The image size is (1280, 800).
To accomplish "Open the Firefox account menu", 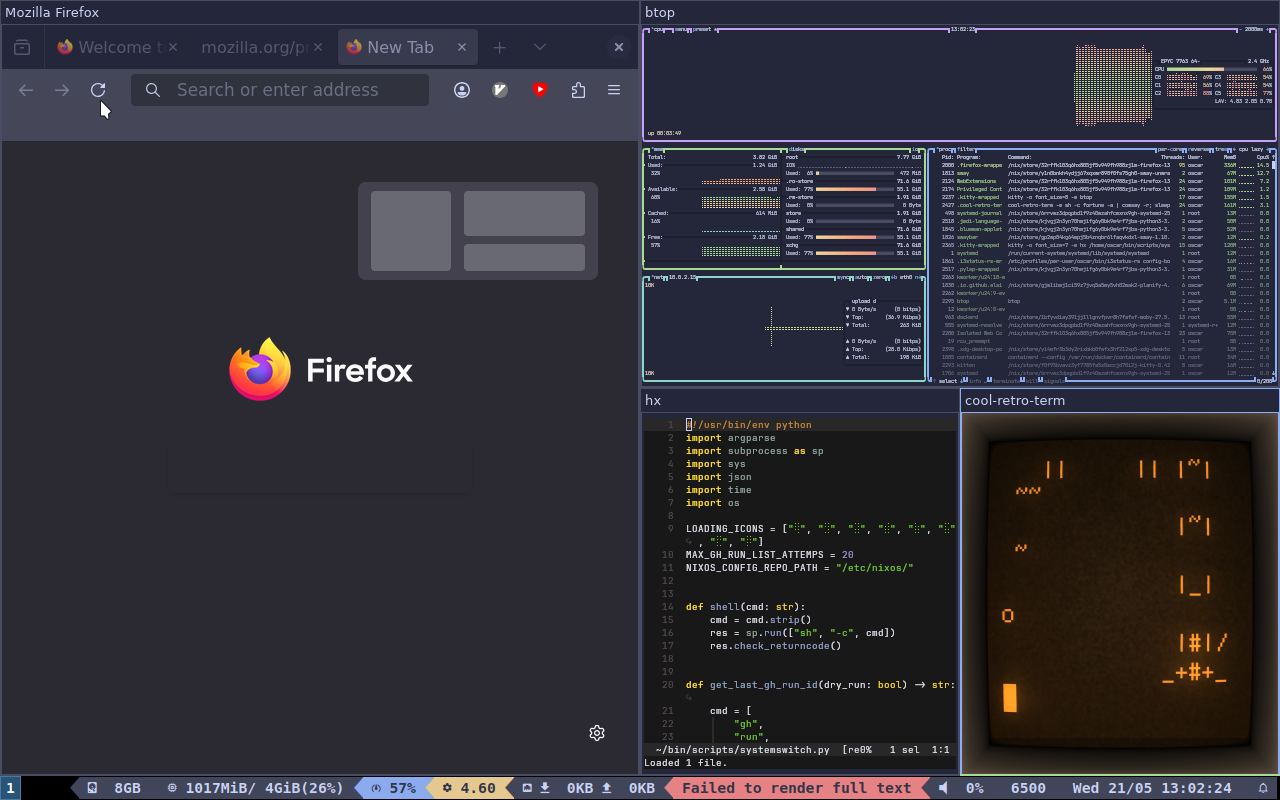I will coord(462,90).
